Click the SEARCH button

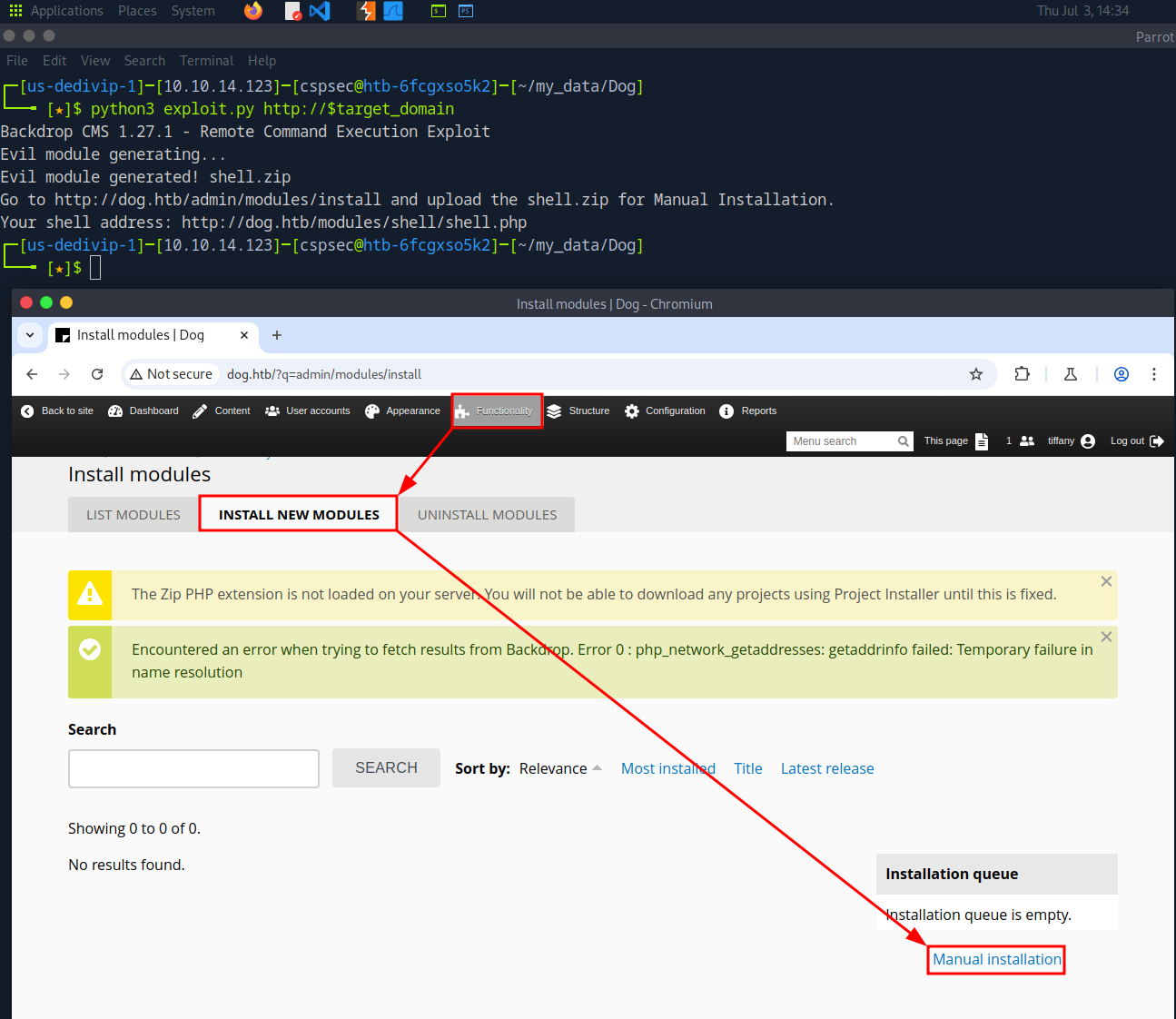(386, 768)
